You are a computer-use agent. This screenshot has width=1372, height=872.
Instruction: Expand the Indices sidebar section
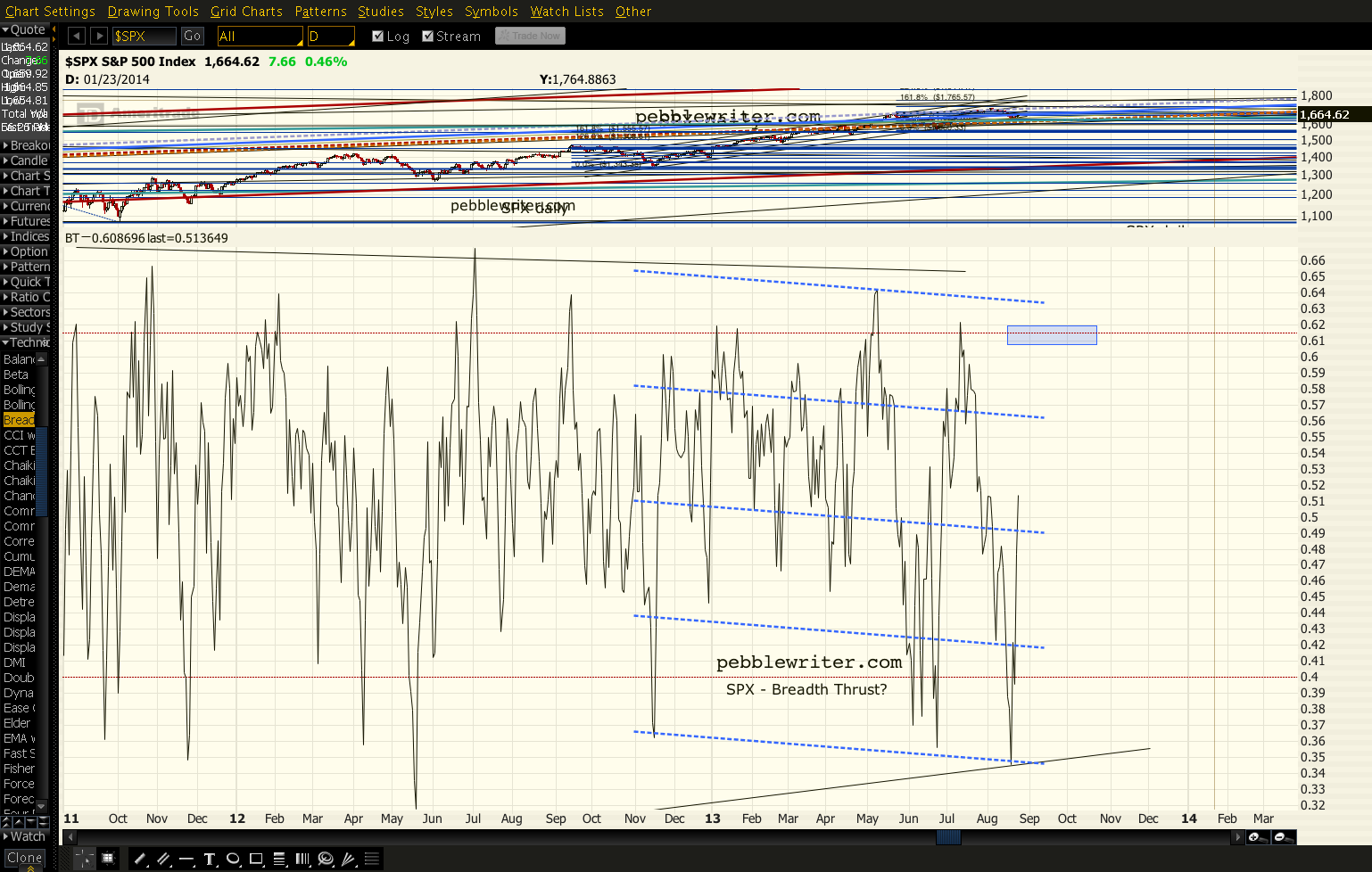[x=27, y=236]
